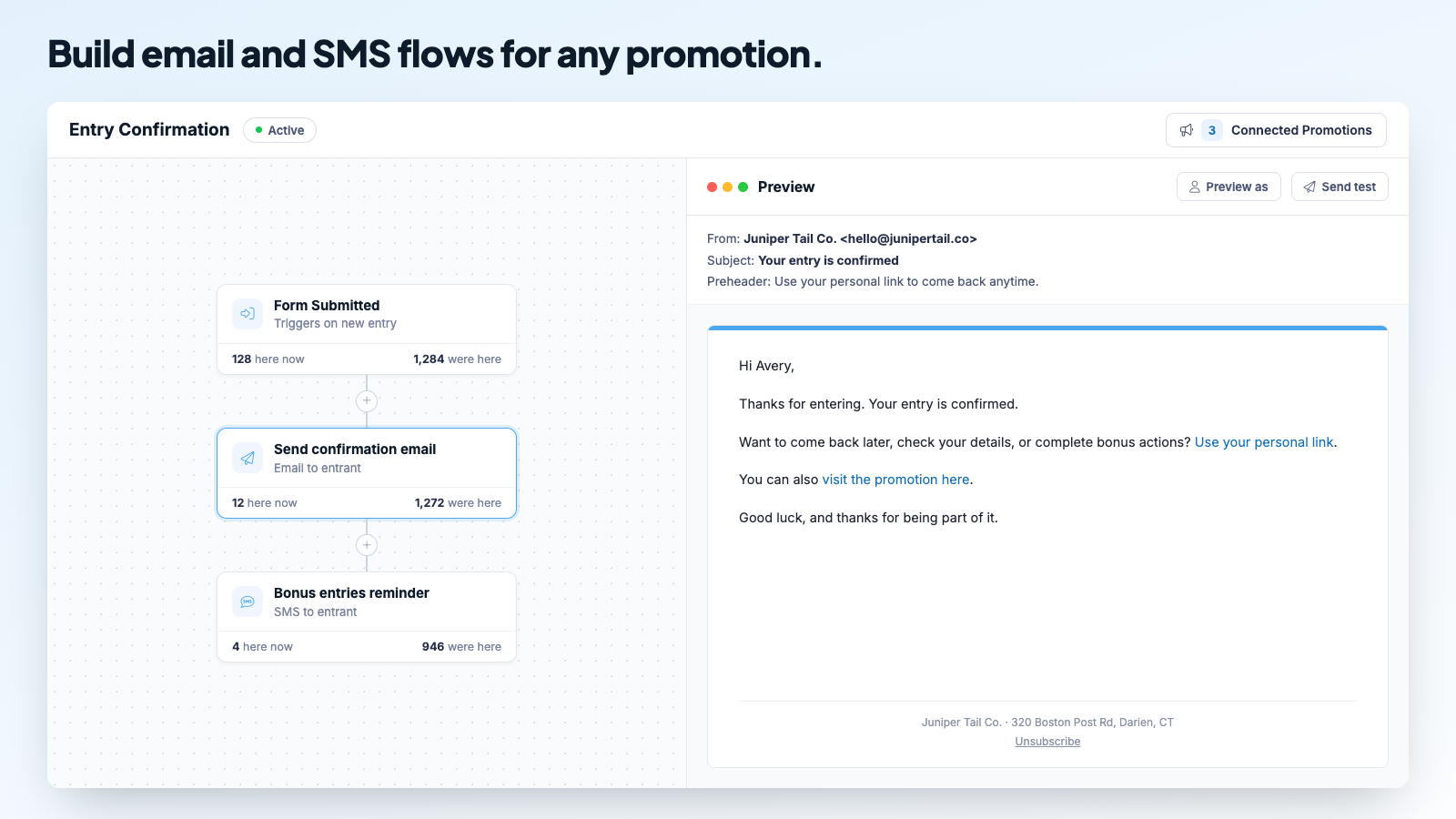The image size is (1456, 819).
Task: Send a test email
Action: 1340,187
